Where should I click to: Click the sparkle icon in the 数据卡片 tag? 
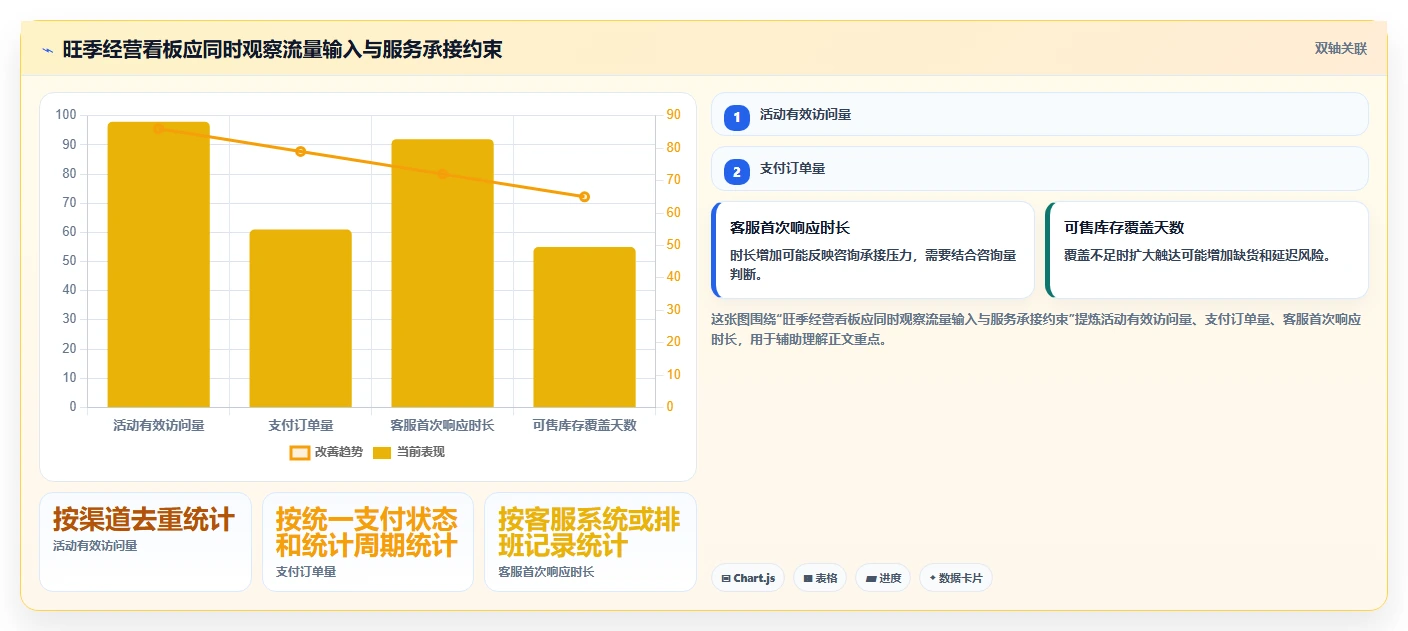click(x=933, y=578)
